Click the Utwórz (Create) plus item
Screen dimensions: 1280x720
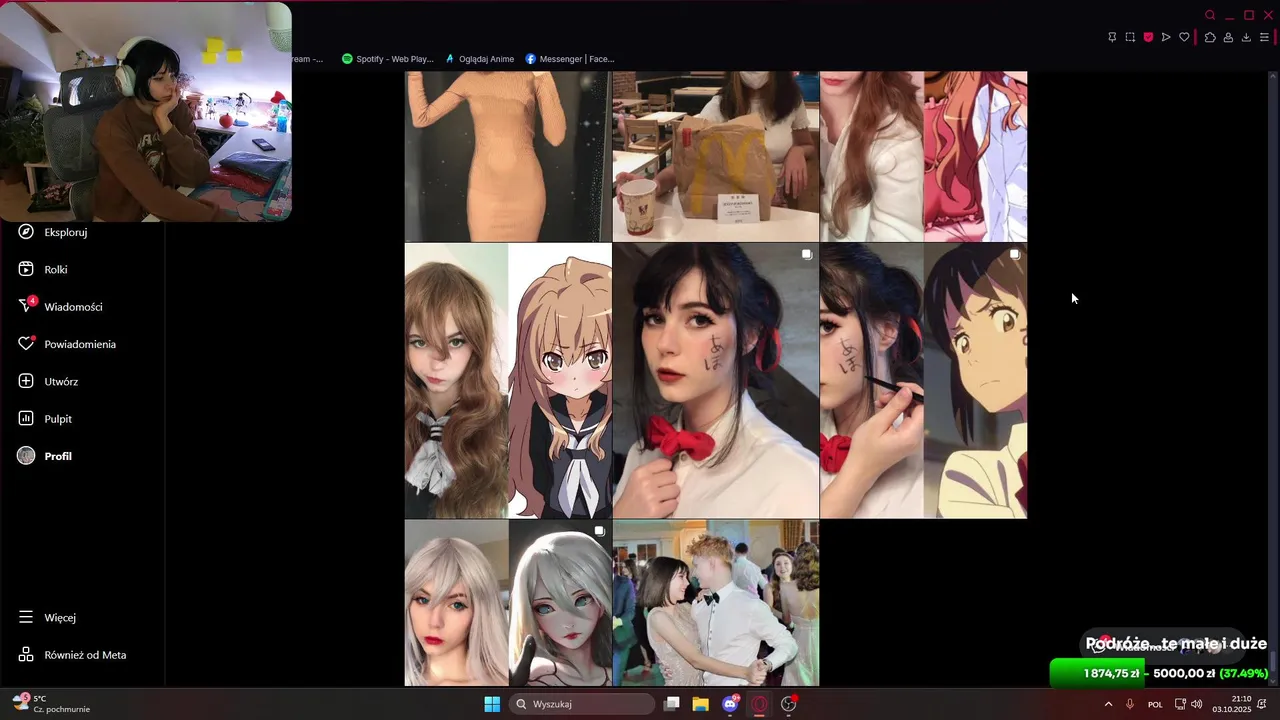click(48, 381)
